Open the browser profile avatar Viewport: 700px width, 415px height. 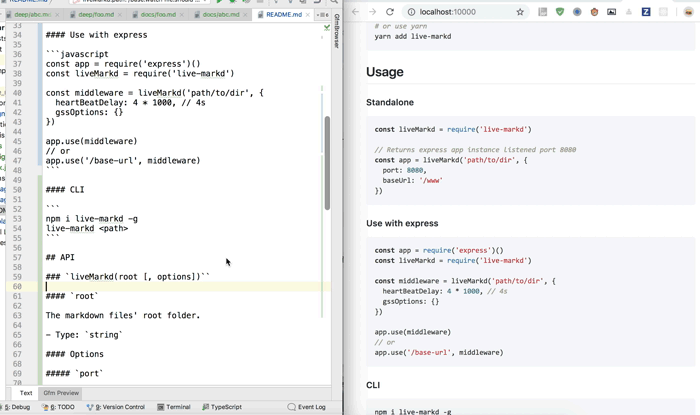[689, 12]
